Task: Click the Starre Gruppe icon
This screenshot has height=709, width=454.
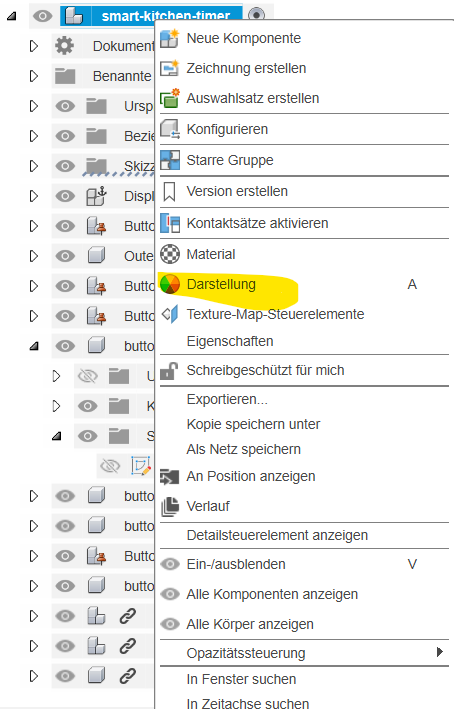Action: click(170, 160)
